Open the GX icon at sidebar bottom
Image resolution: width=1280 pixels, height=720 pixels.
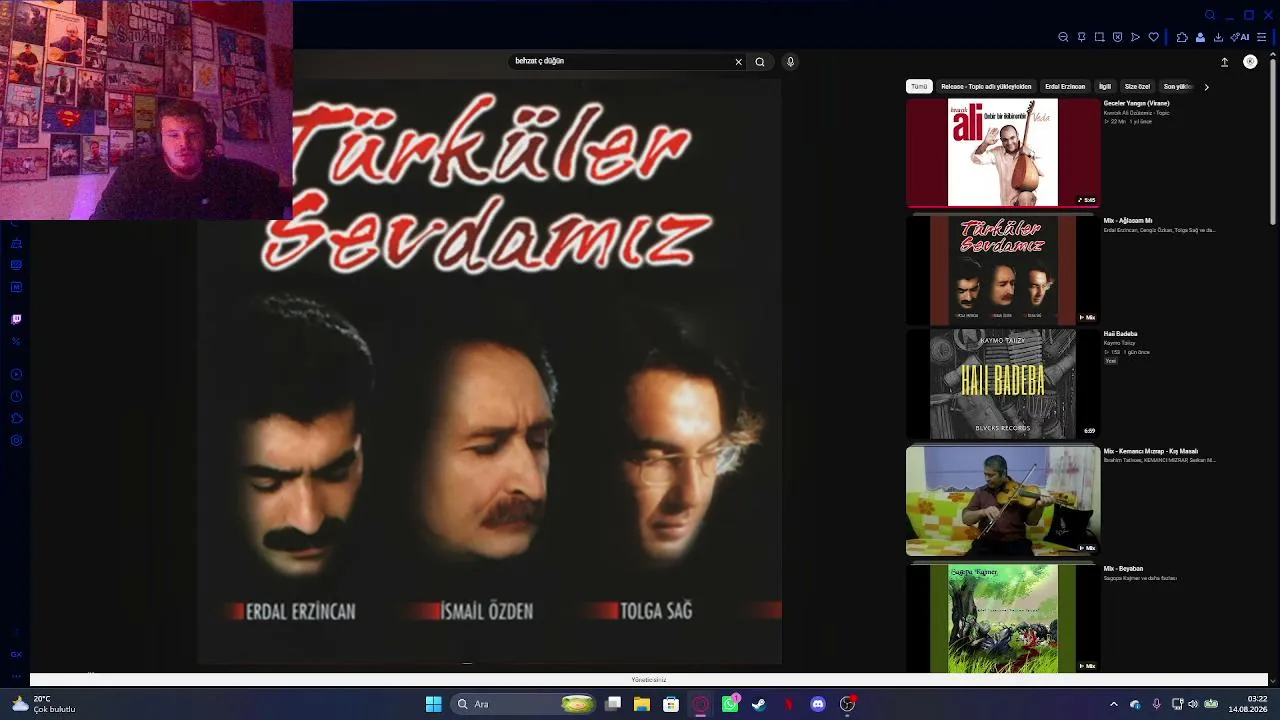click(x=16, y=655)
